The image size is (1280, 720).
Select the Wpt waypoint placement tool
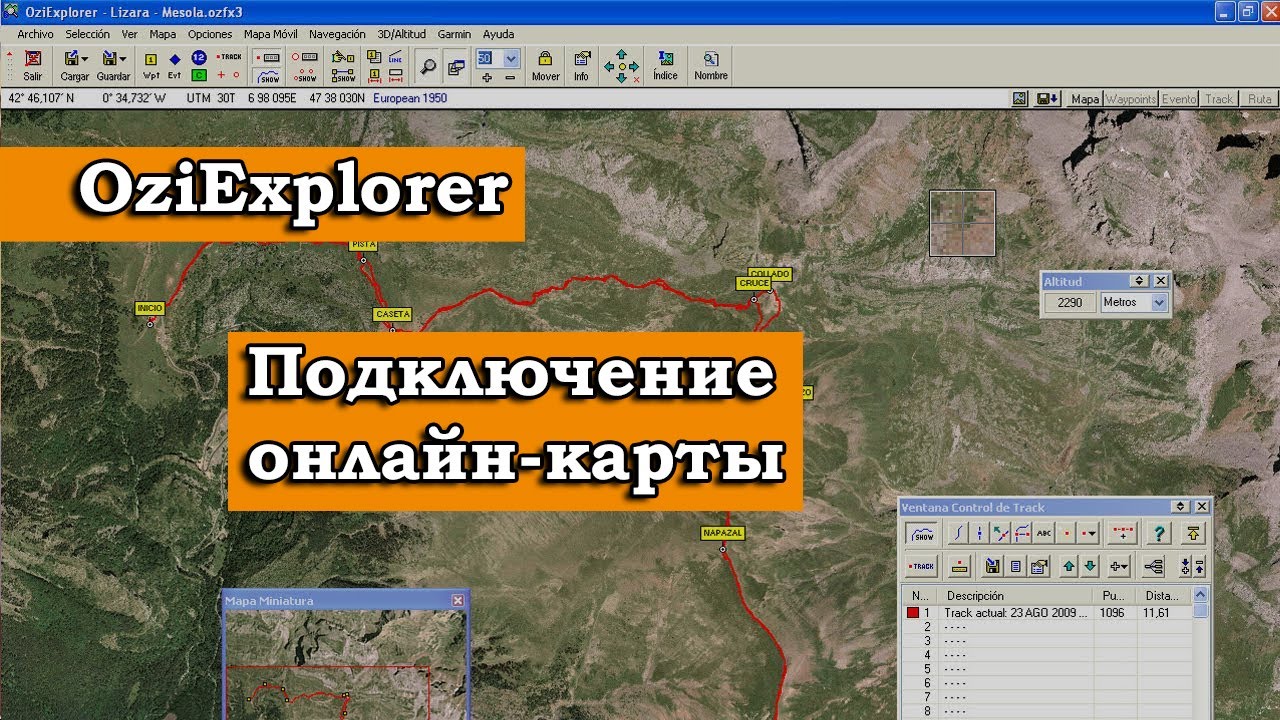click(x=151, y=66)
